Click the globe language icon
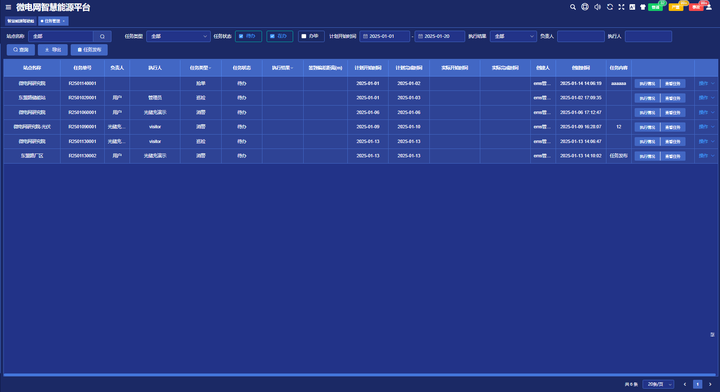 pyautogui.click(x=585, y=7)
